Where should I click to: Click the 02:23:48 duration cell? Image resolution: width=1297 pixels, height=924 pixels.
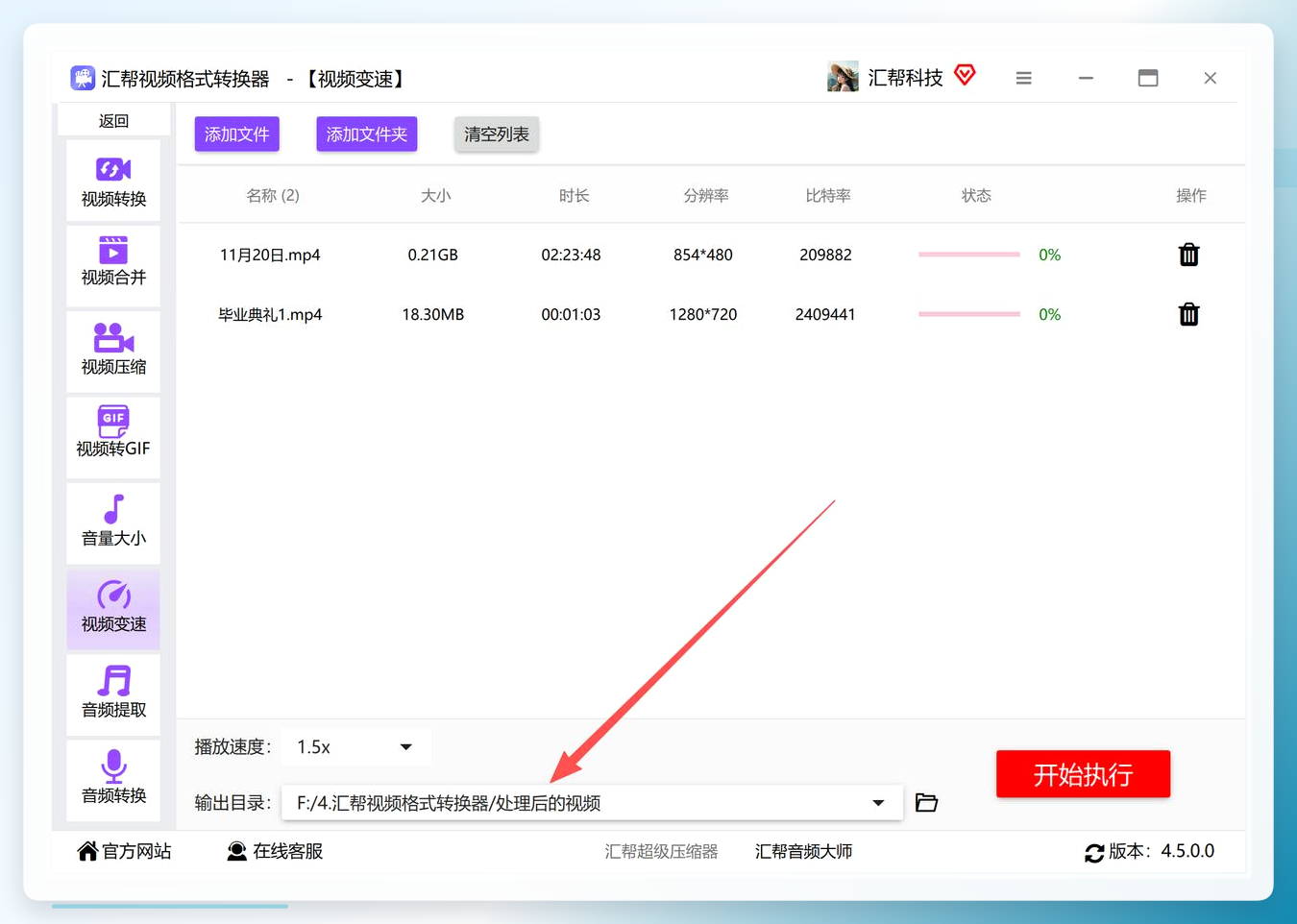571,255
